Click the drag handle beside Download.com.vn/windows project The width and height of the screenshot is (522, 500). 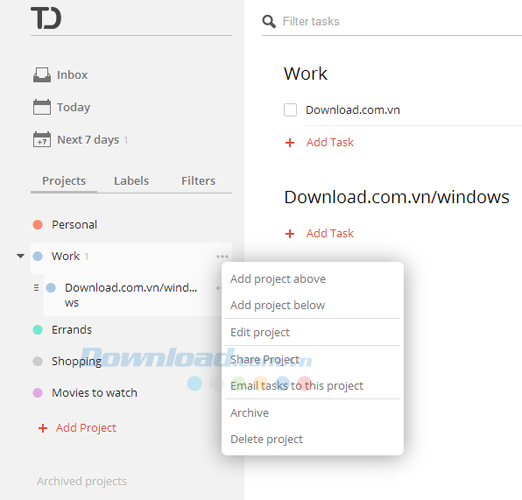pos(36,288)
